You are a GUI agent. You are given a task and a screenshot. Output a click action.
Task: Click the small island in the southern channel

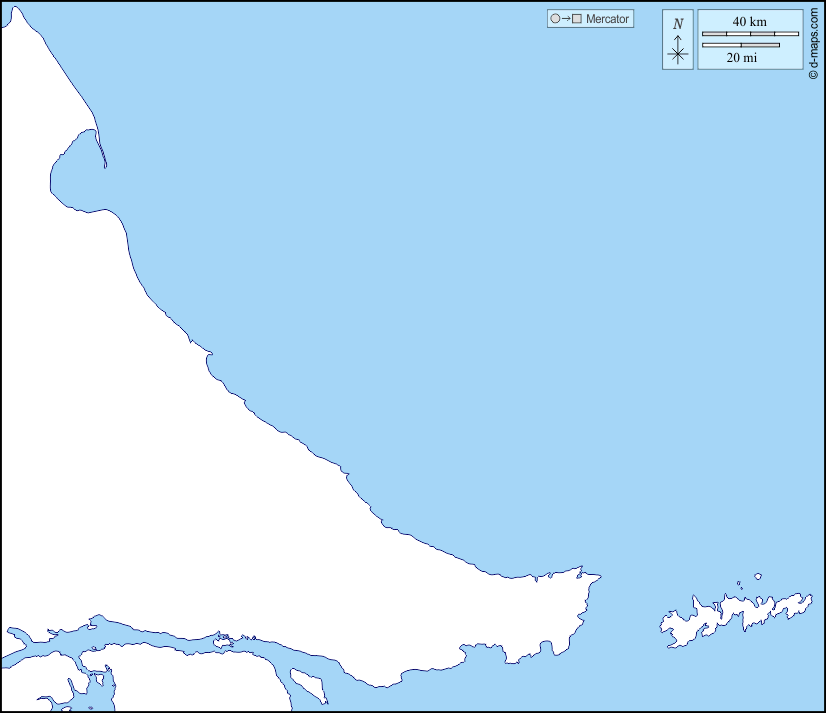(x=222, y=642)
